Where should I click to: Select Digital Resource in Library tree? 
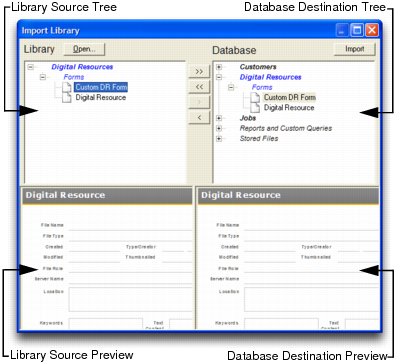click(101, 98)
